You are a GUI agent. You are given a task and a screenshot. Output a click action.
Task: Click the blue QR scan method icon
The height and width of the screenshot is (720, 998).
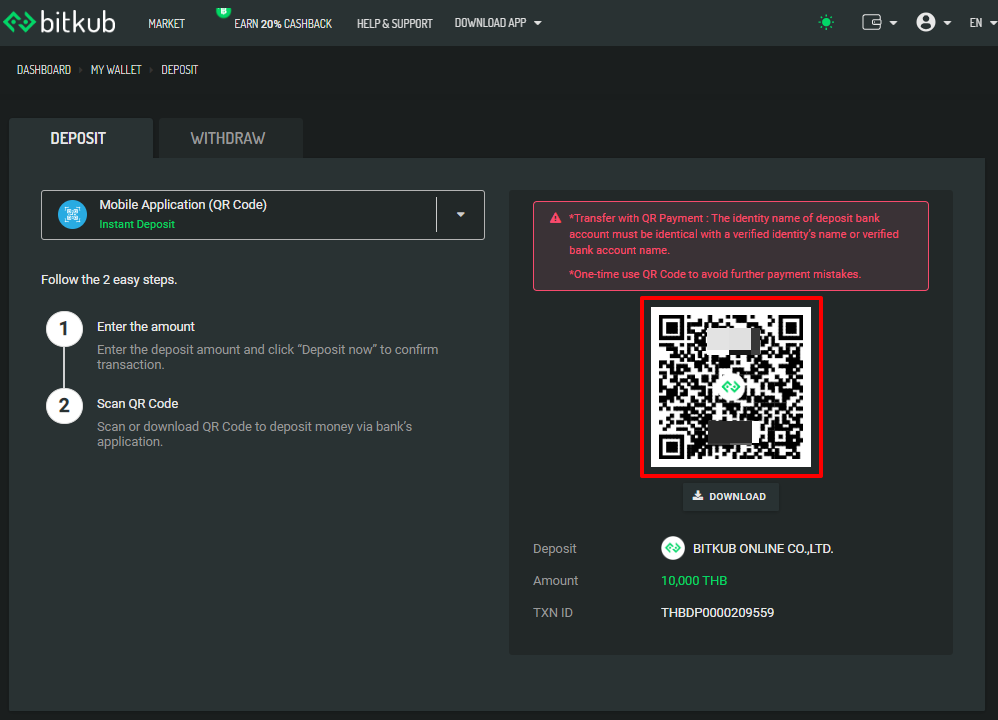click(72, 215)
